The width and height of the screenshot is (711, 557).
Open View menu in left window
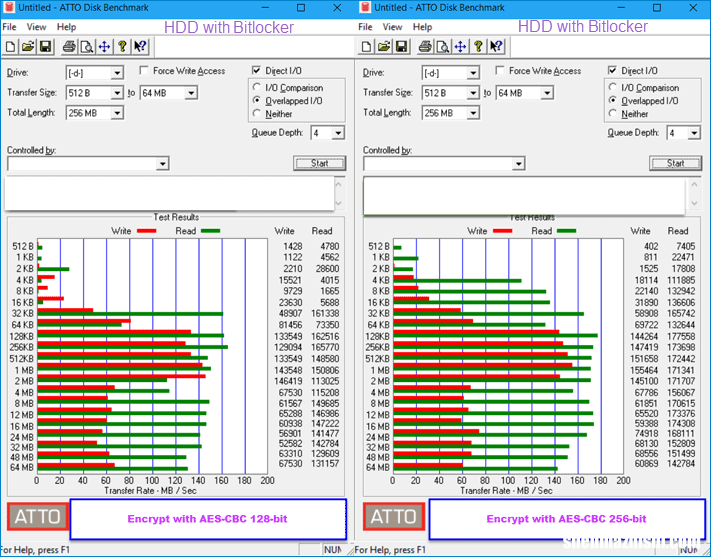pyautogui.click(x=36, y=27)
